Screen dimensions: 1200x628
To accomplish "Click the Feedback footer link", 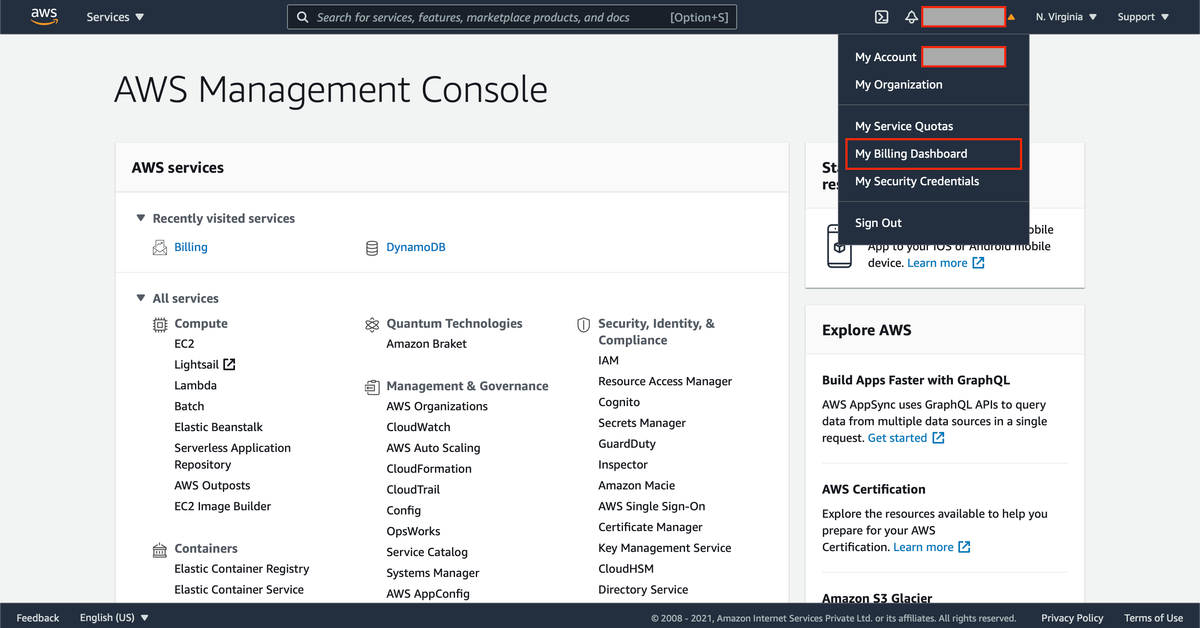I will (38, 618).
